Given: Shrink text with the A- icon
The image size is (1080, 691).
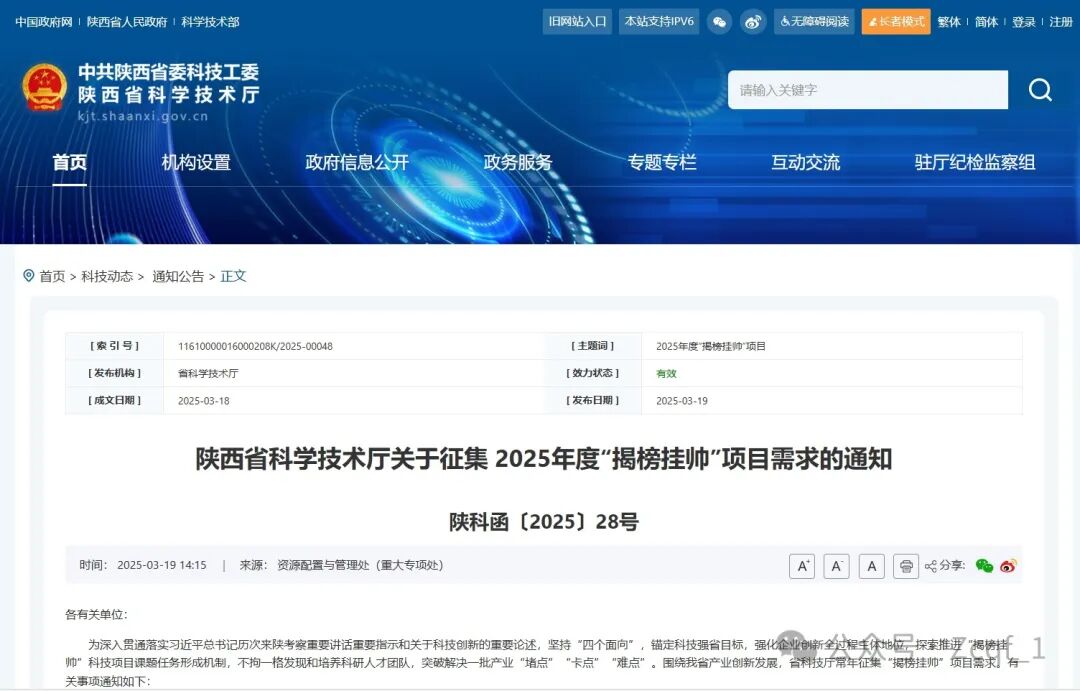Looking at the screenshot, I should (836, 566).
